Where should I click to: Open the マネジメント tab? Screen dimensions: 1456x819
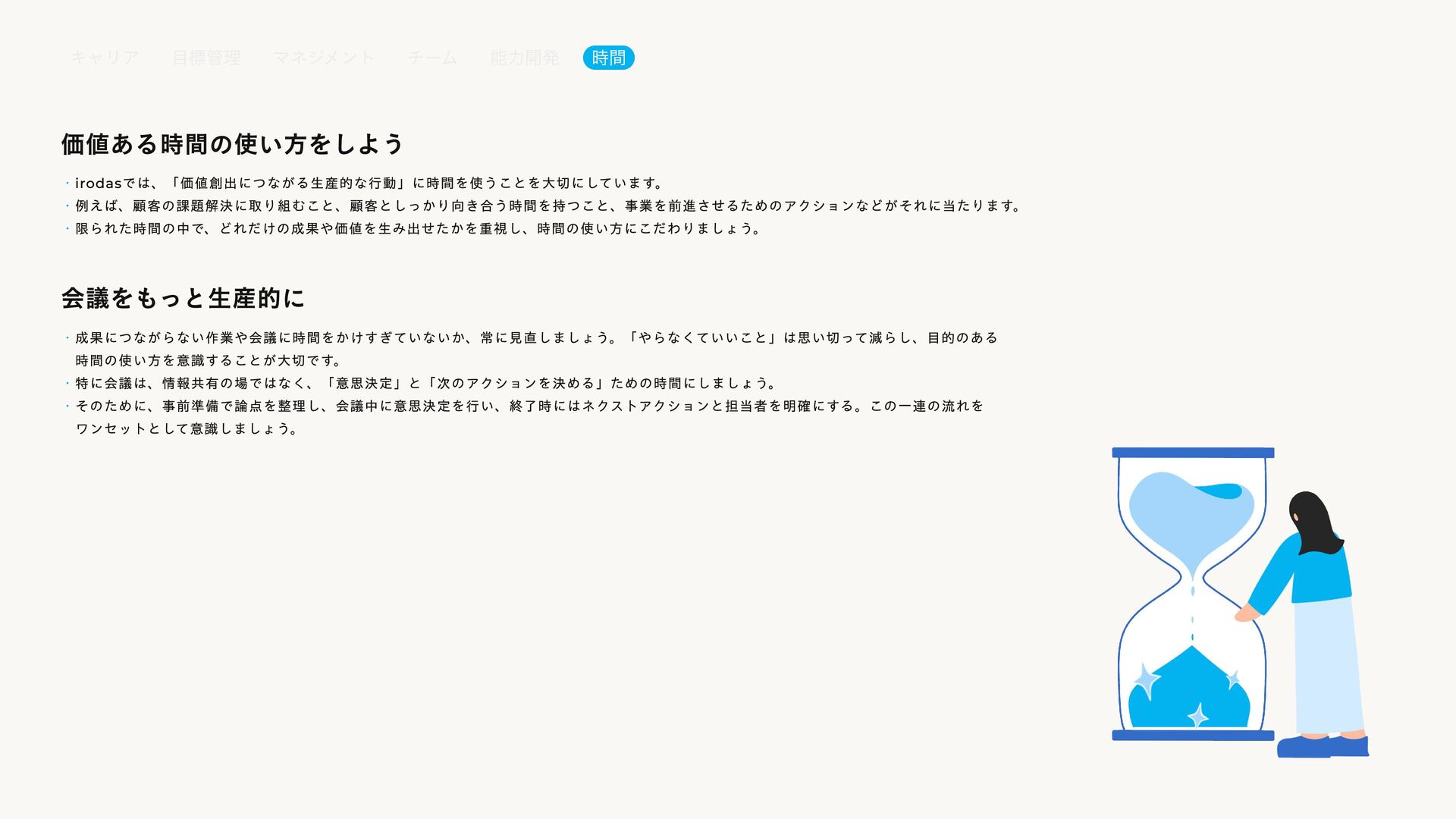point(324,58)
